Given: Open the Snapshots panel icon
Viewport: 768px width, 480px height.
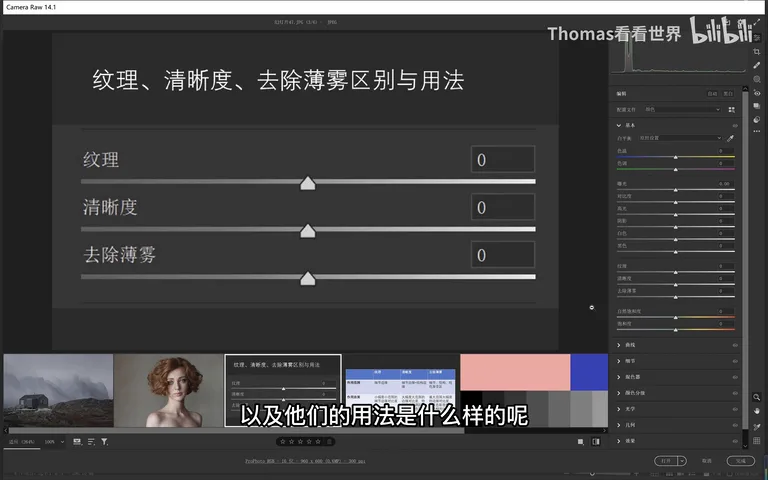Looking at the screenshot, I should (757, 105).
